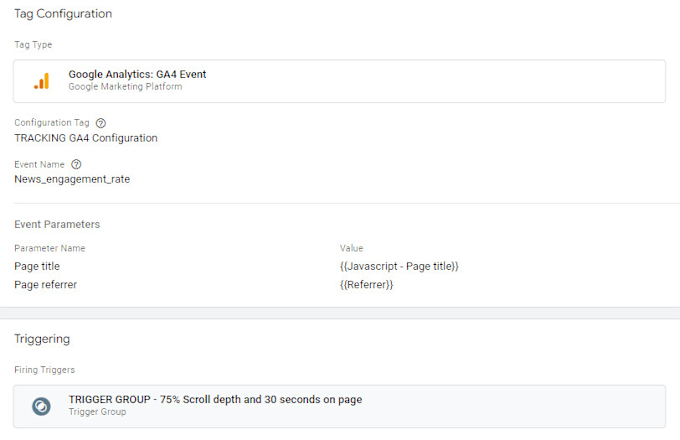This screenshot has height=440, width=680.
Task: Open help for Configuration Tag
Action: pyautogui.click(x=101, y=123)
